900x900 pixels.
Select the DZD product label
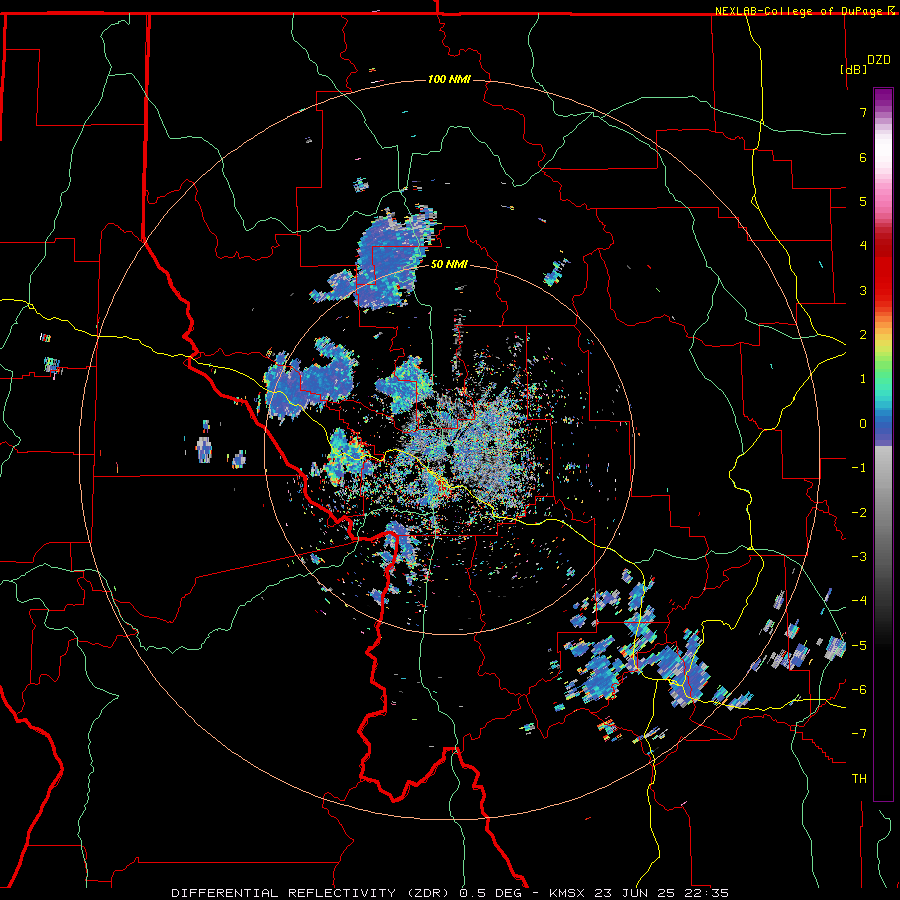click(x=878, y=60)
